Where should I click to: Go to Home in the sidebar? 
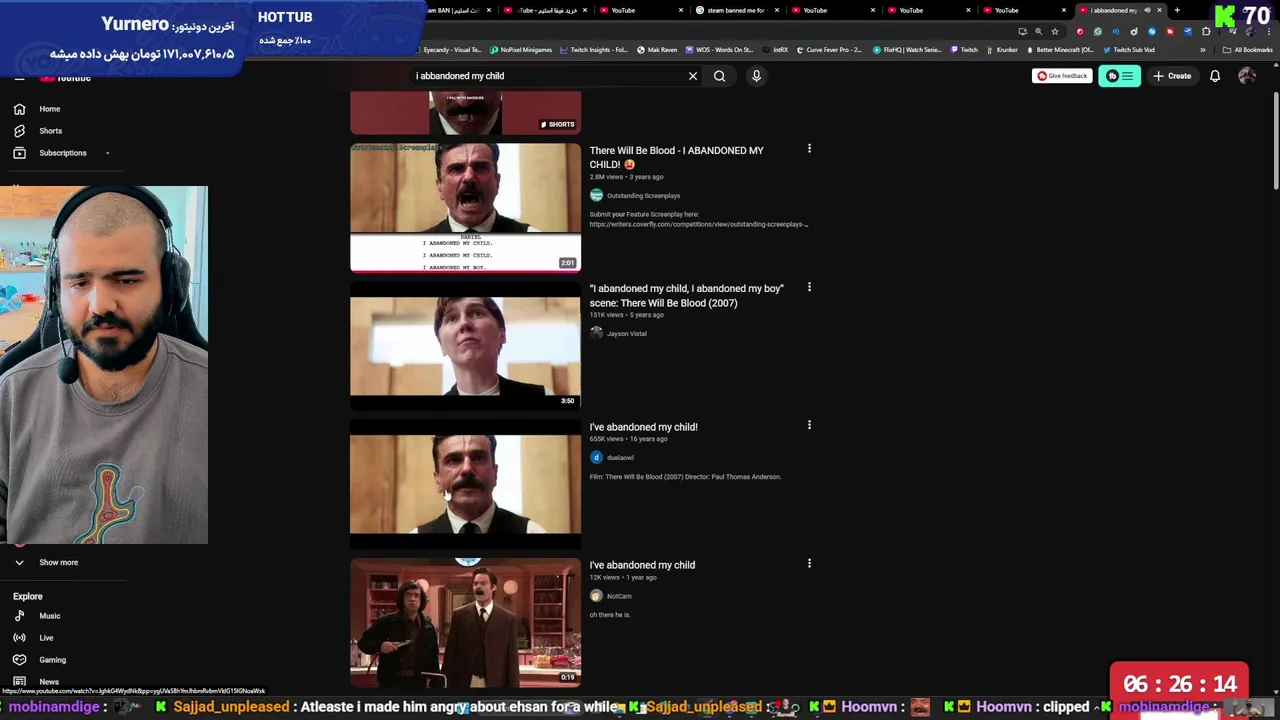[x=49, y=109]
